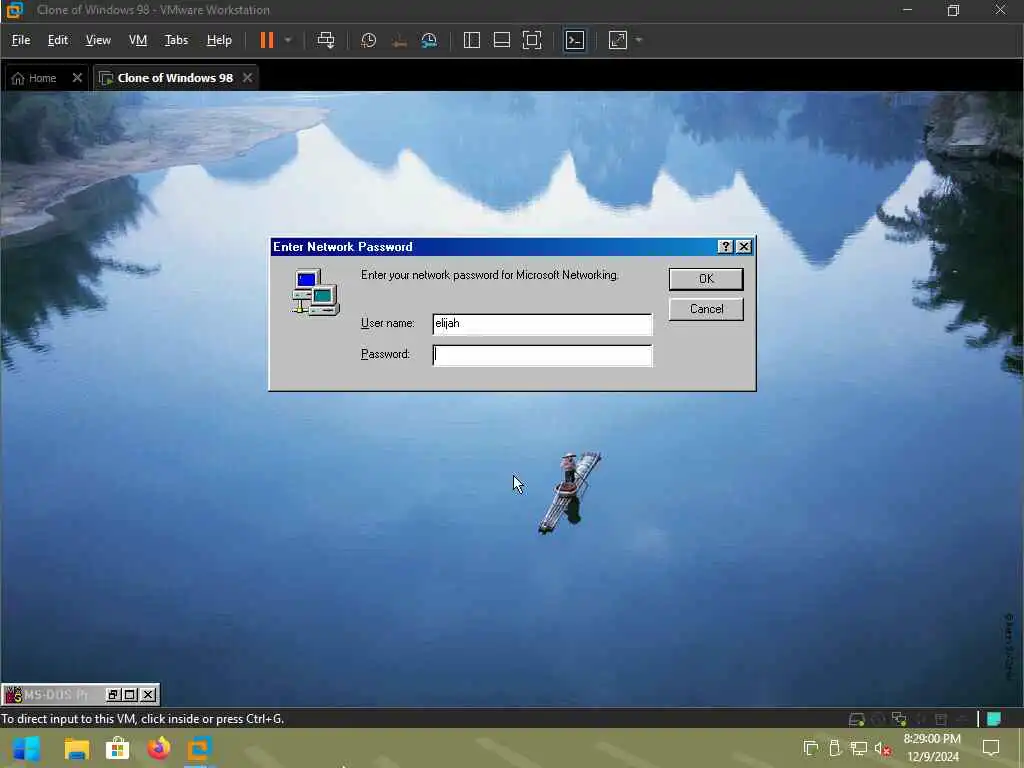Open the notification center

pos(991,748)
